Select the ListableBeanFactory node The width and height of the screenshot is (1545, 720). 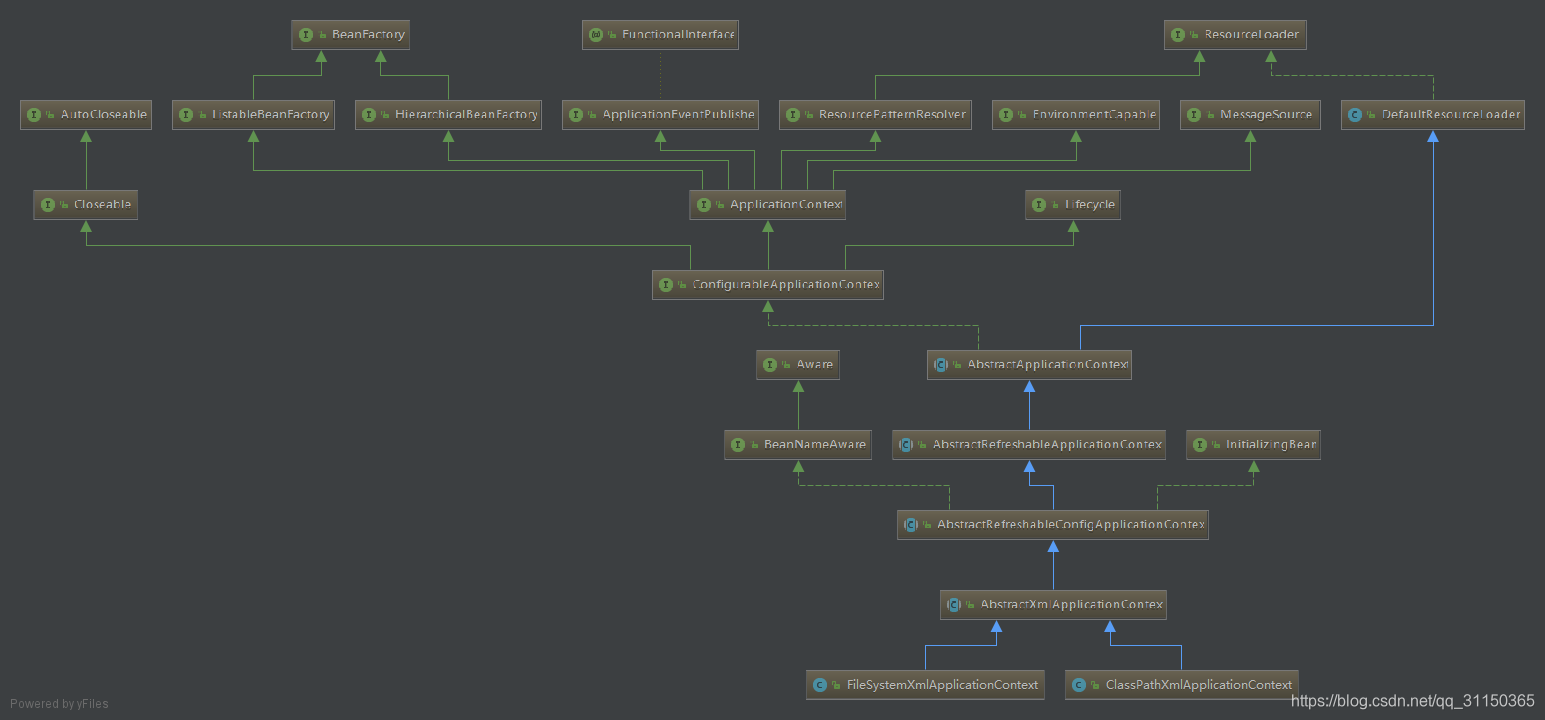coord(253,115)
